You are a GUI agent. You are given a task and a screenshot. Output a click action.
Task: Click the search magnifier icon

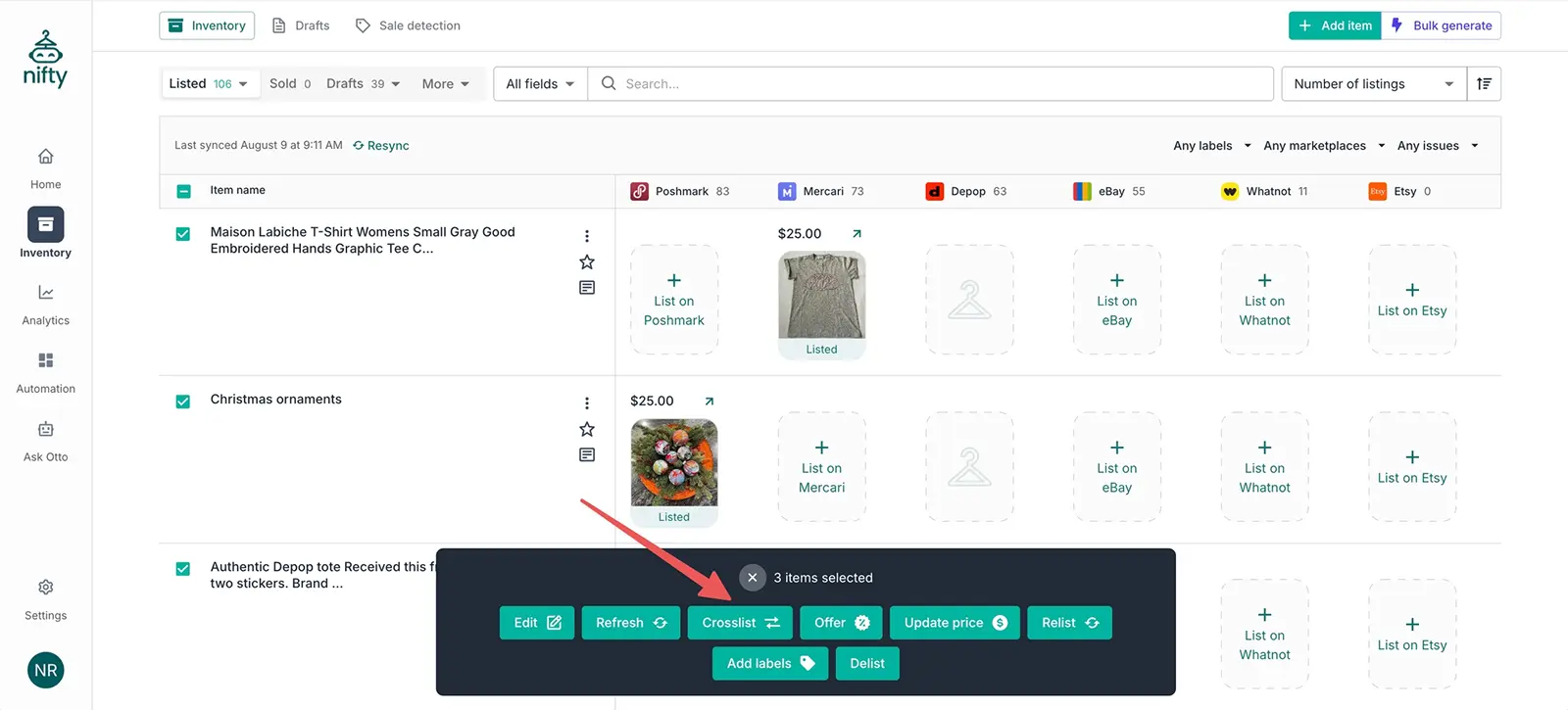point(609,84)
